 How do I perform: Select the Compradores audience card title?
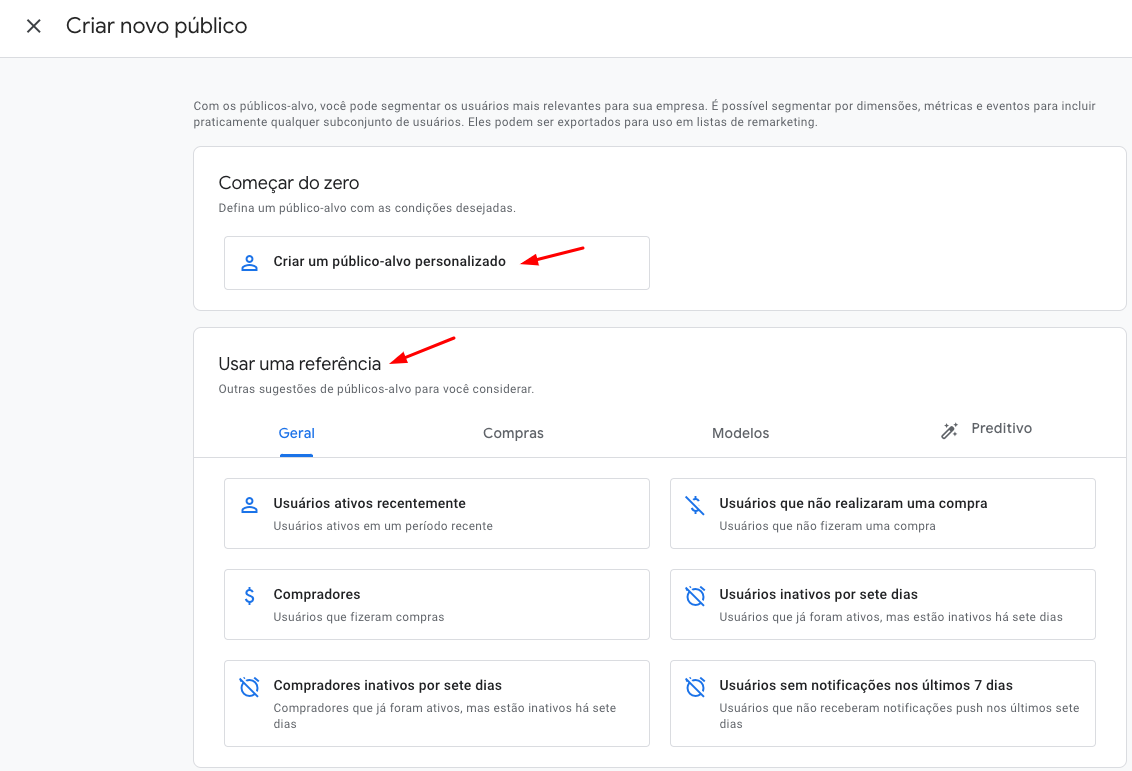pyautogui.click(x=317, y=594)
